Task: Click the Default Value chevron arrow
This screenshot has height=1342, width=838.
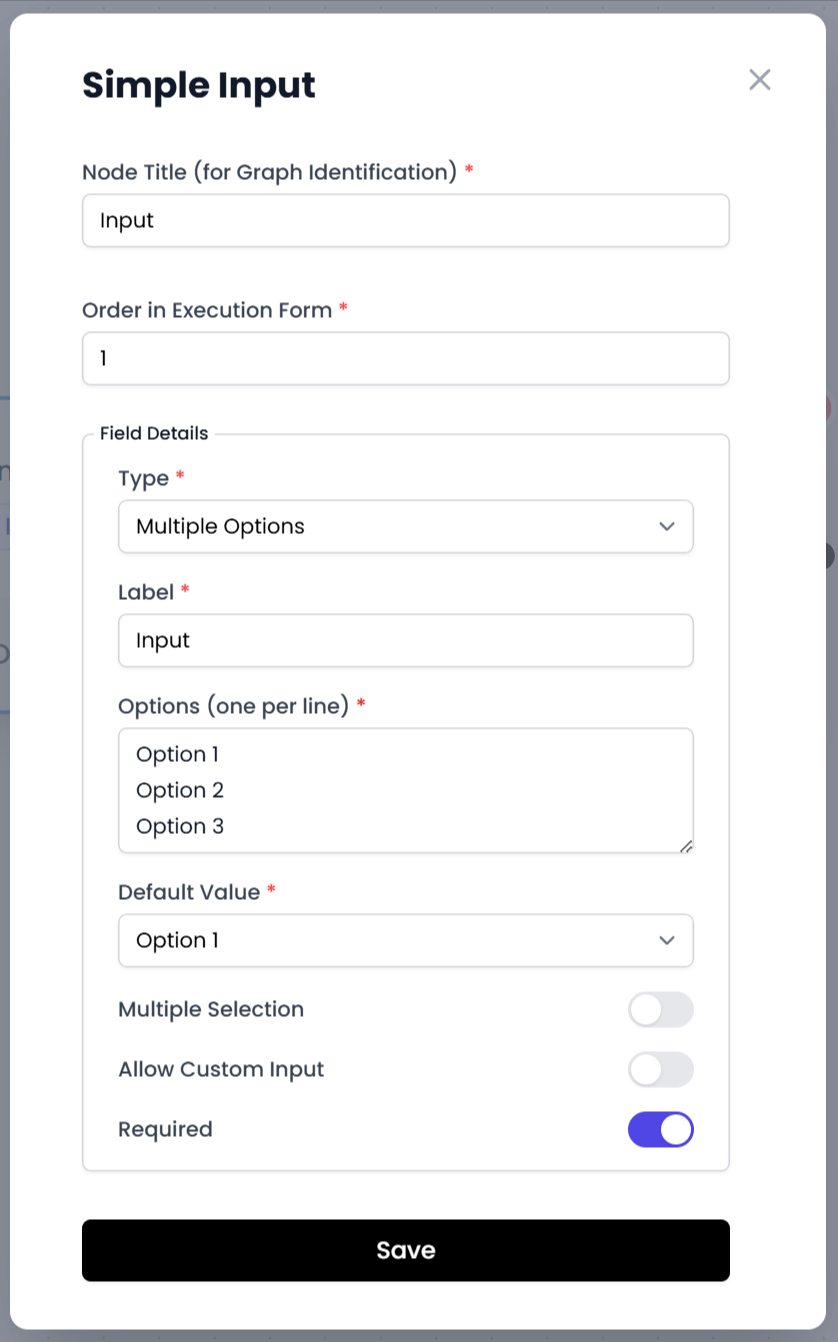Action: click(667, 940)
